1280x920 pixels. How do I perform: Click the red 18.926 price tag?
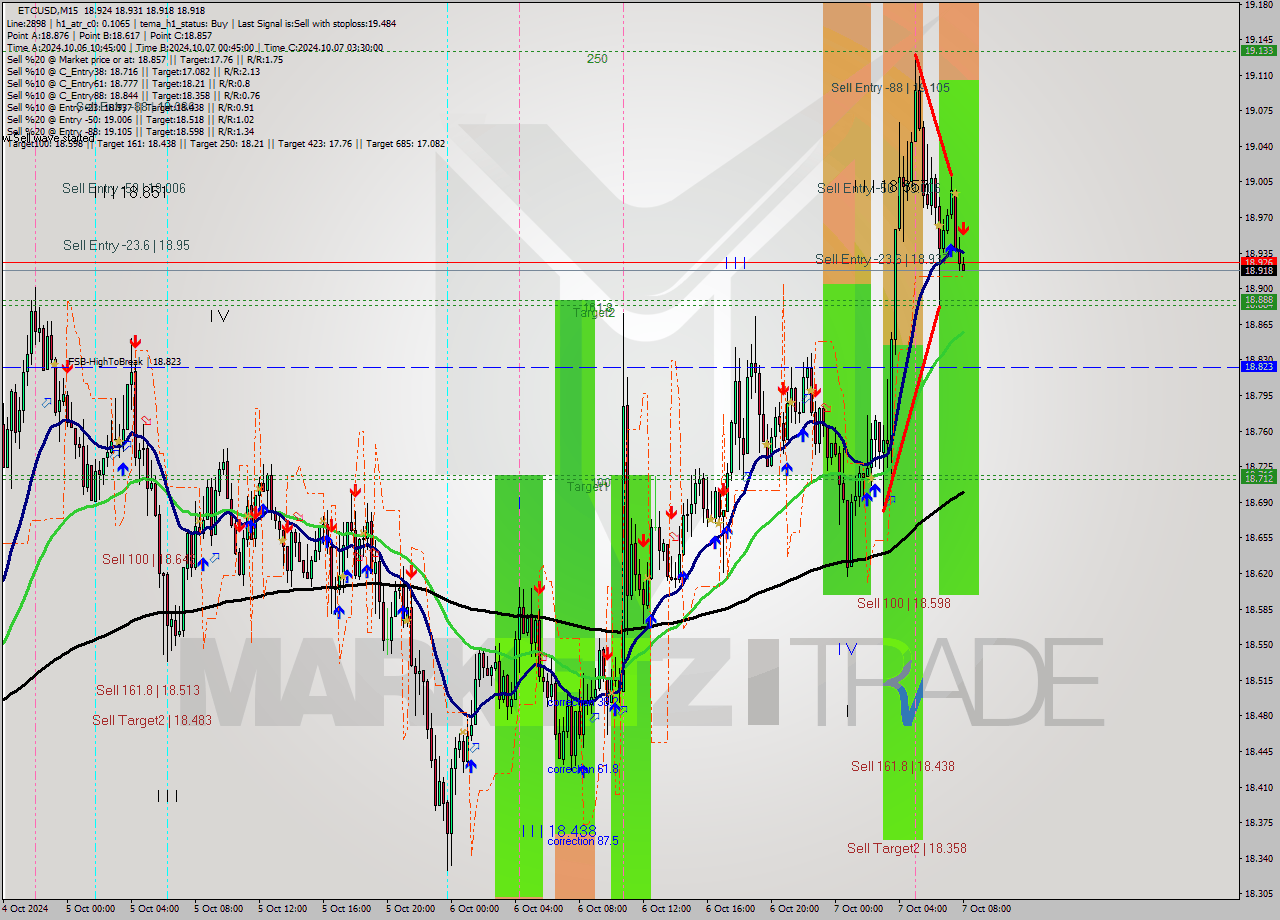1258,262
